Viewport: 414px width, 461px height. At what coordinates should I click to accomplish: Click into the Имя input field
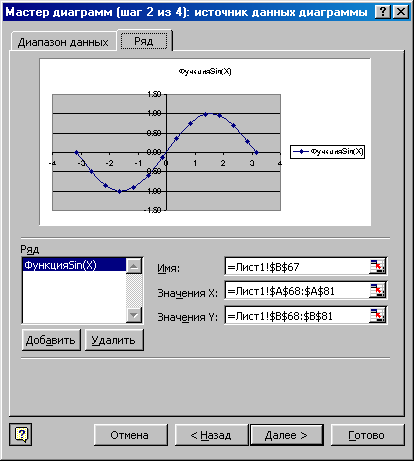point(297,266)
